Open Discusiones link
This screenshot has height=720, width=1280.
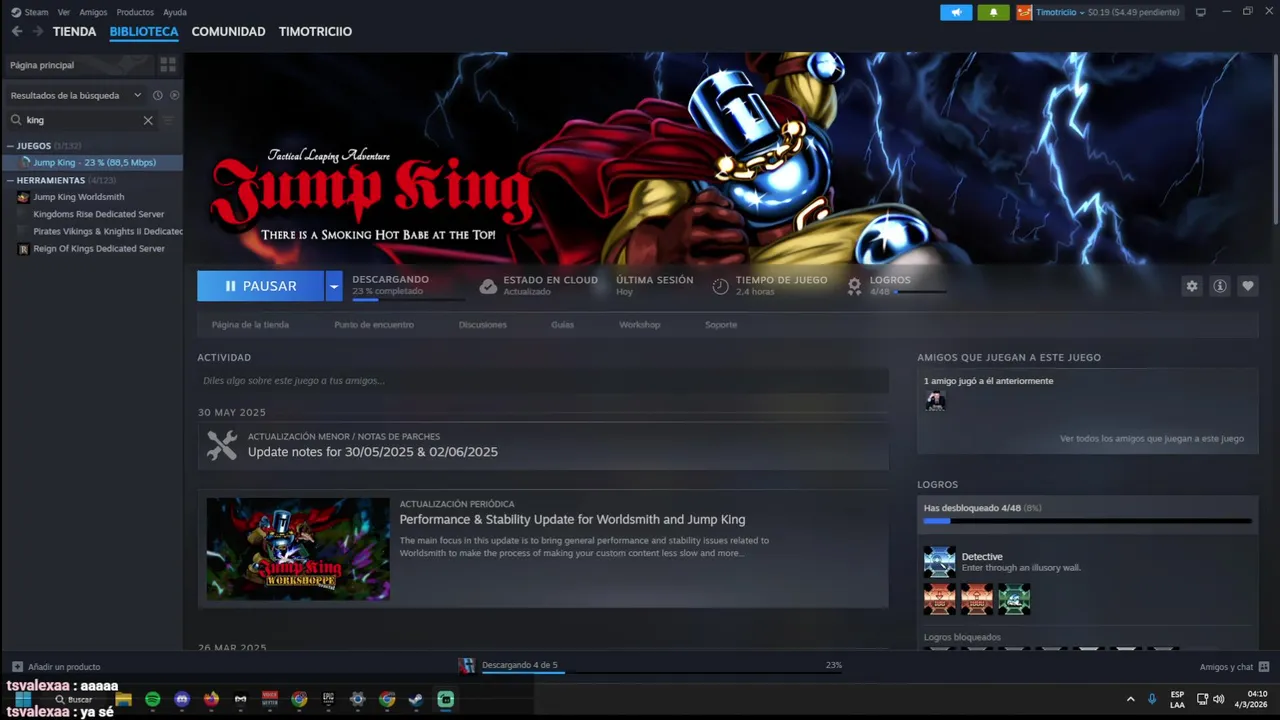tap(483, 325)
